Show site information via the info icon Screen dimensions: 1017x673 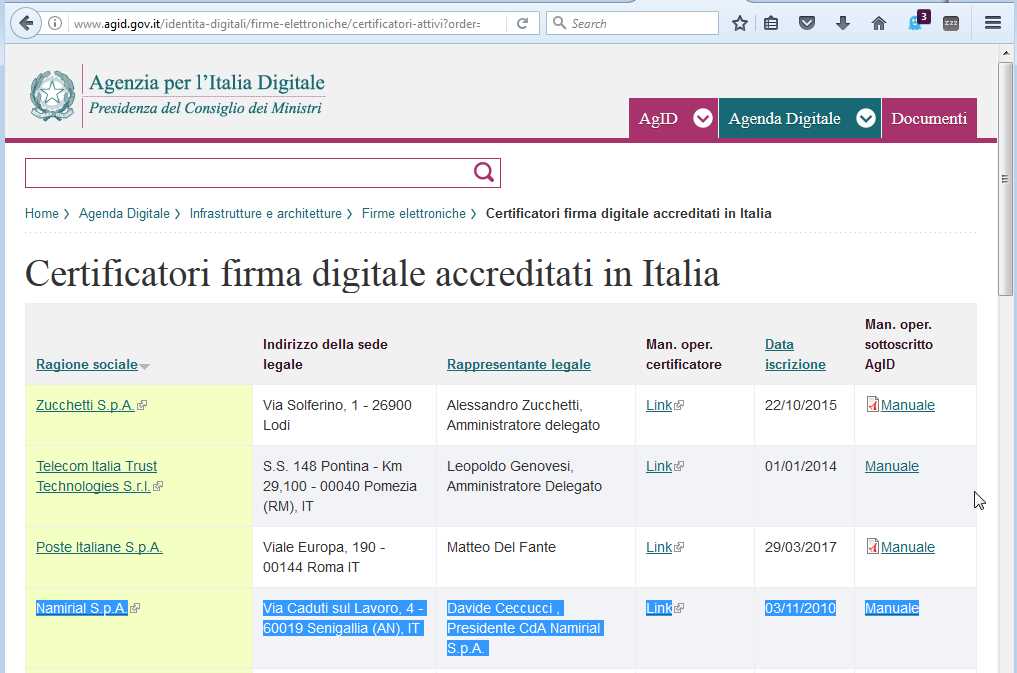(55, 23)
